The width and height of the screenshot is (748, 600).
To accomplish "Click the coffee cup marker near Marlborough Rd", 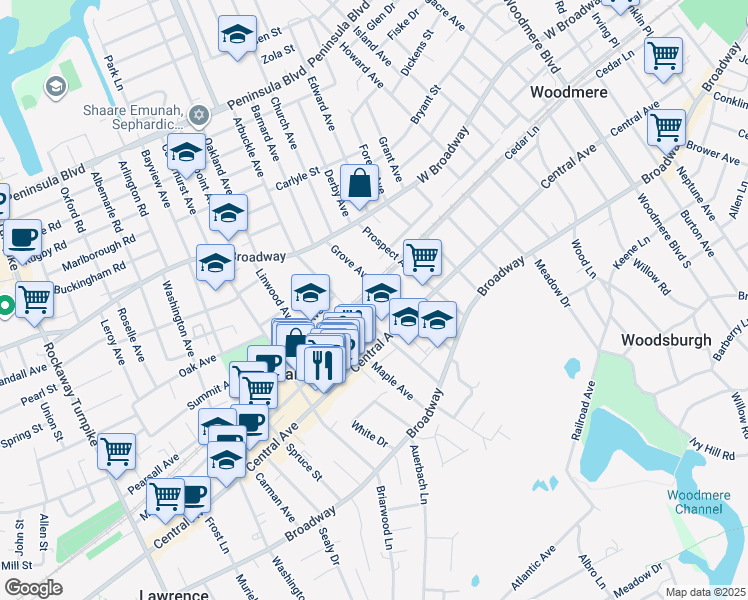I will [22, 238].
